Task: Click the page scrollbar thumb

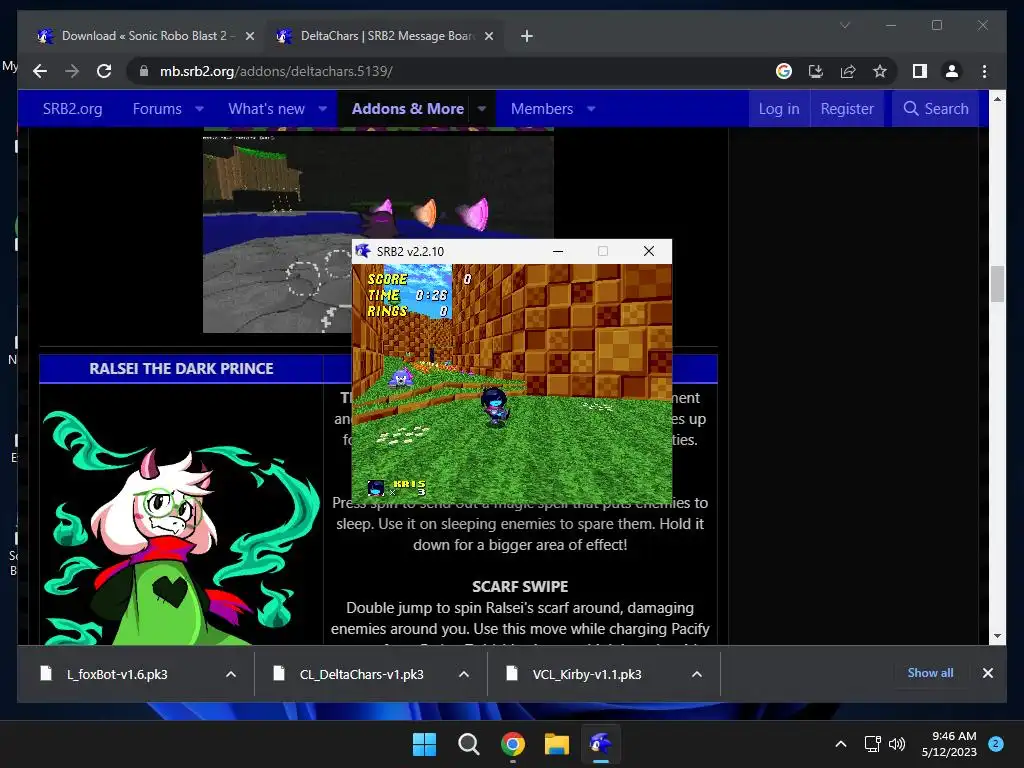Action: (x=997, y=283)
